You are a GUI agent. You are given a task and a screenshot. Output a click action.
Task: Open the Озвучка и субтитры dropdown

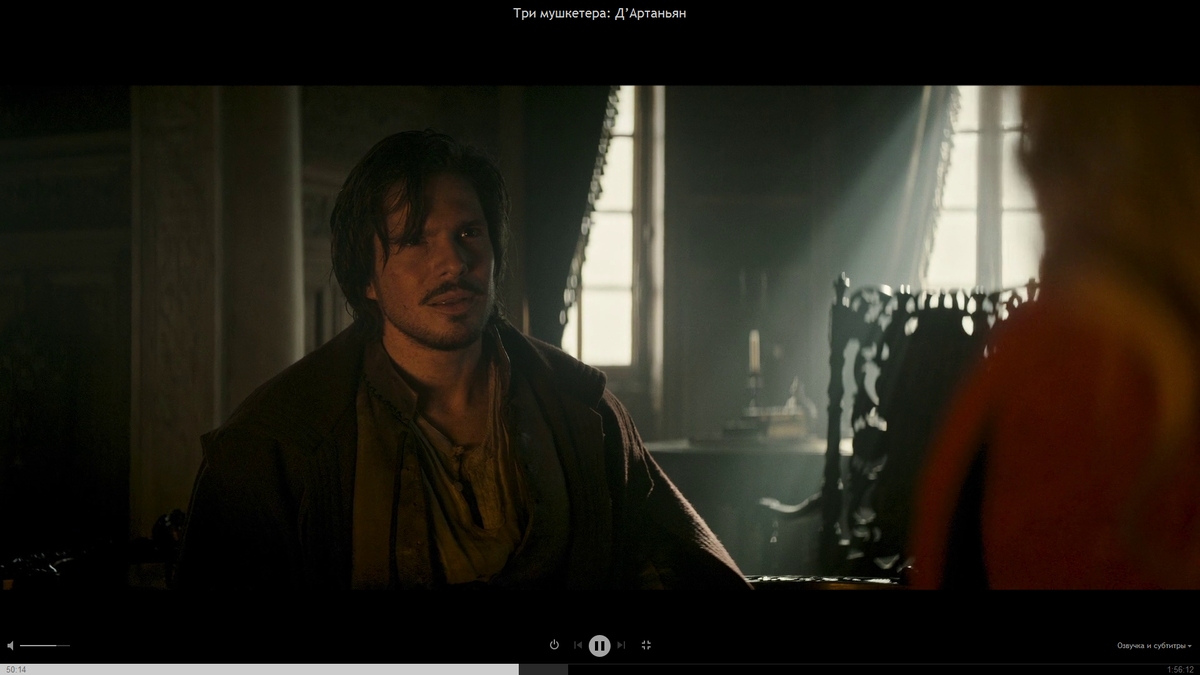coord(1154,646)
